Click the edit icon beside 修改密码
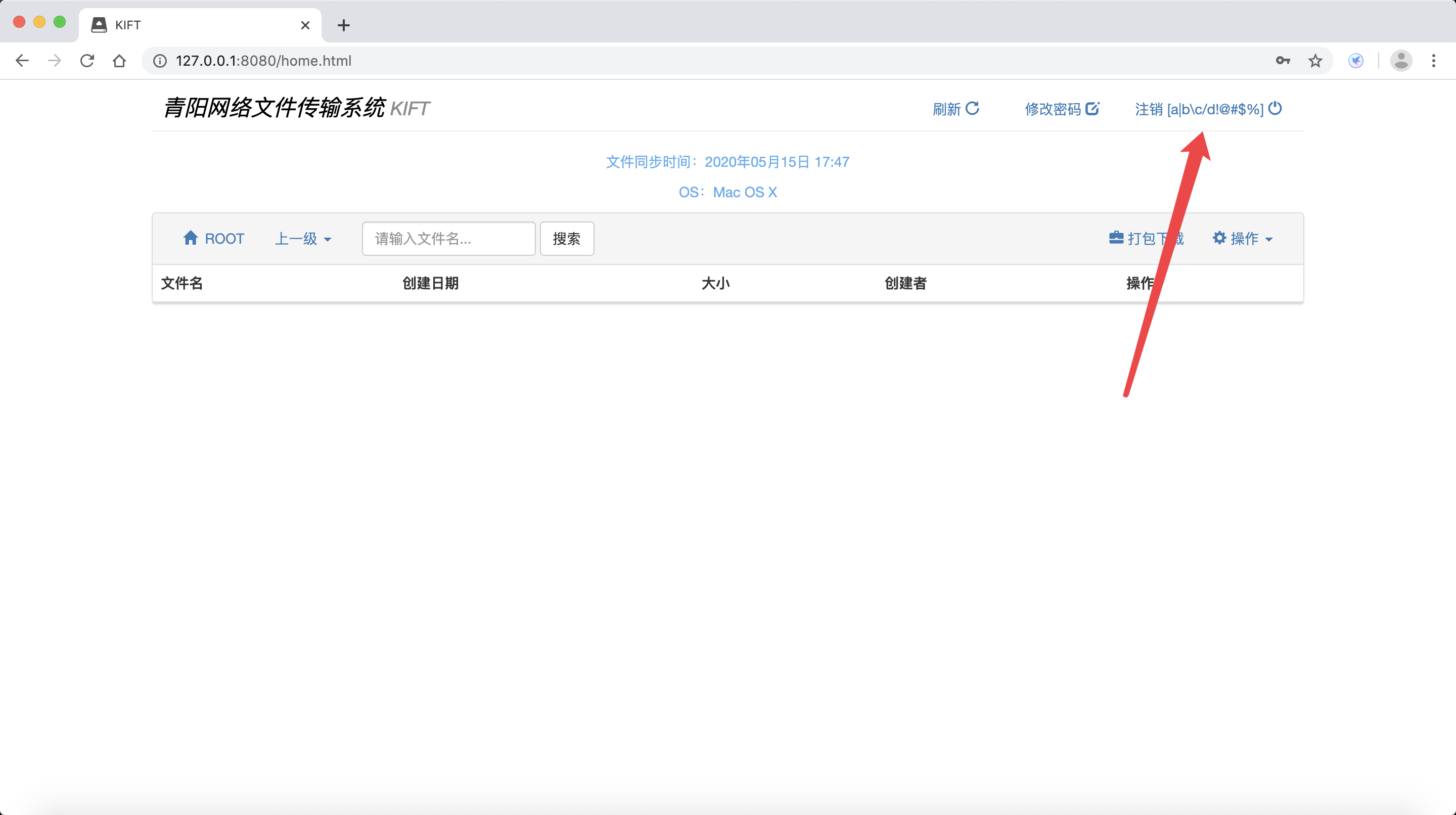Image resolution: width=1456 pixels, height=815 pixels. click(1092, 108)
